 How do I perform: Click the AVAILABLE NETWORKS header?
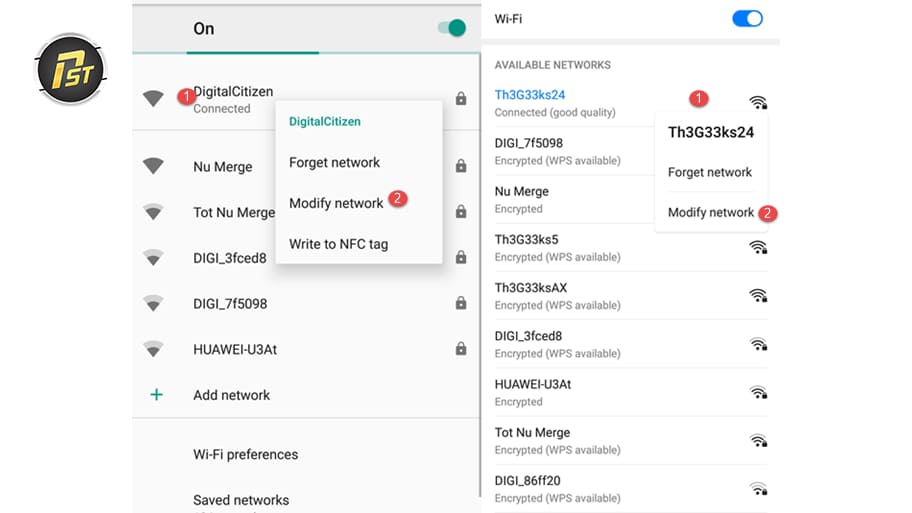pos(553,65)
